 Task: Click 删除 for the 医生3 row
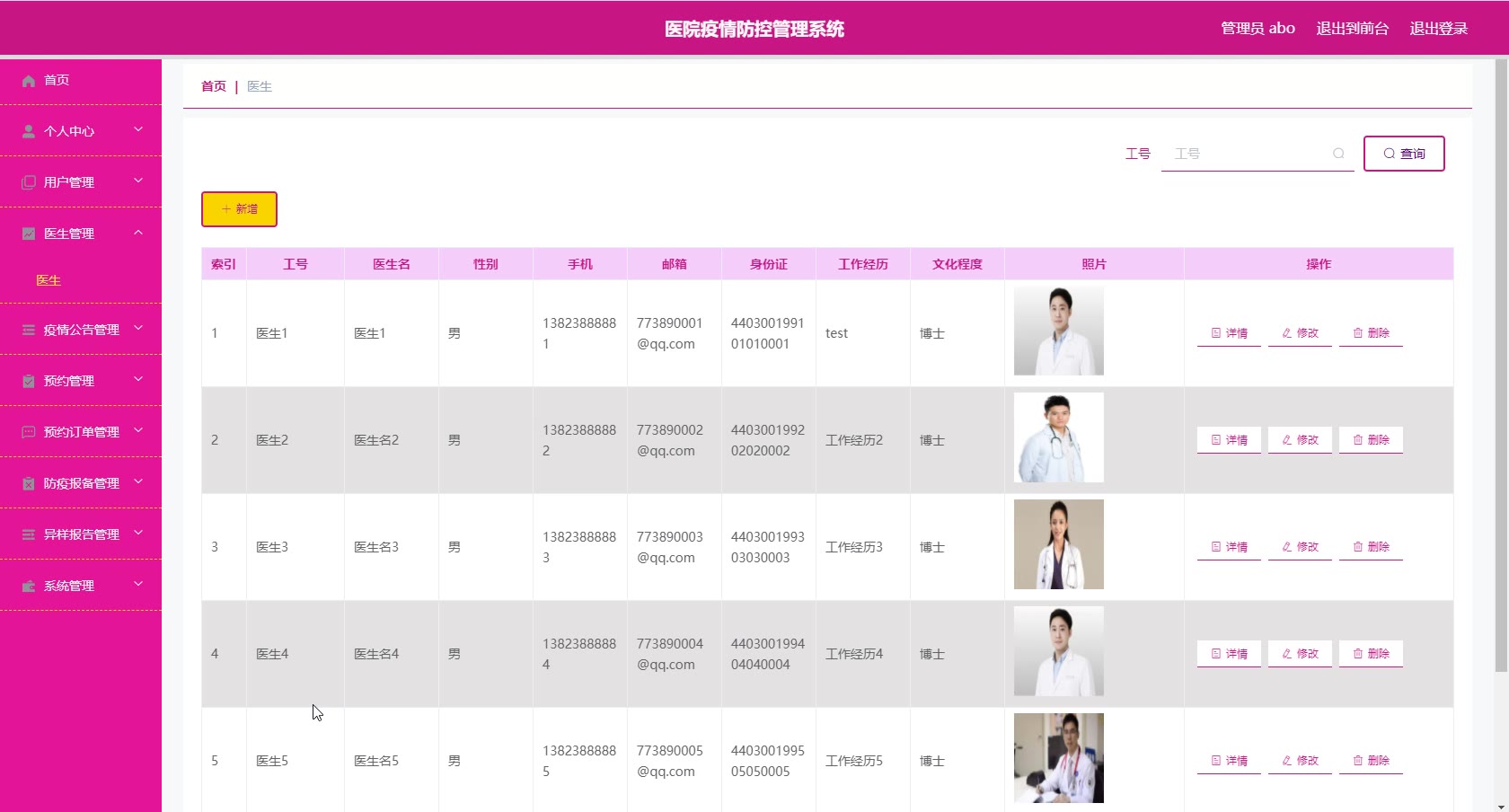coord(1371,547)
